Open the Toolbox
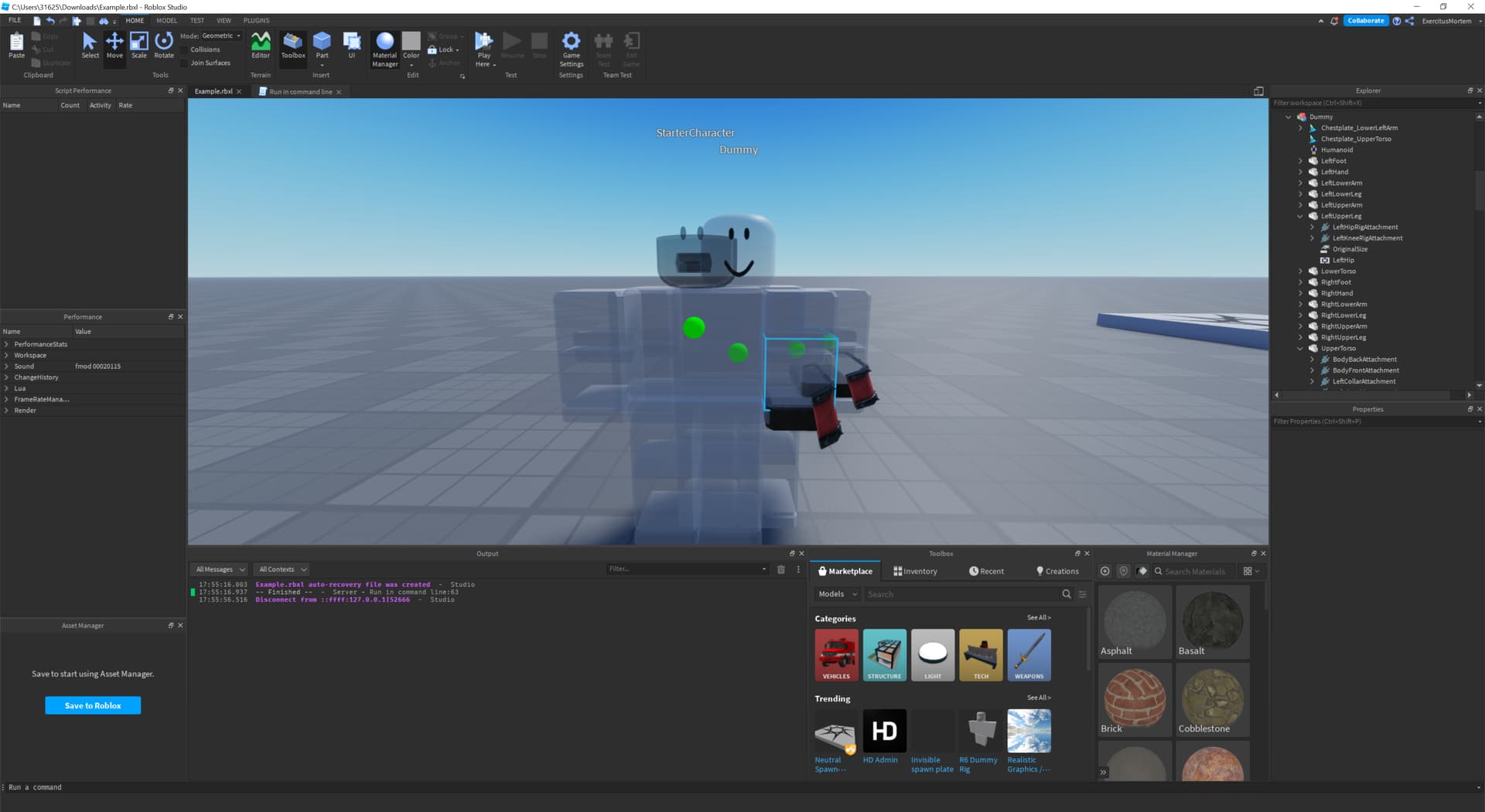Viewport: 1485px width, 812px height. [x=292, y=45]
